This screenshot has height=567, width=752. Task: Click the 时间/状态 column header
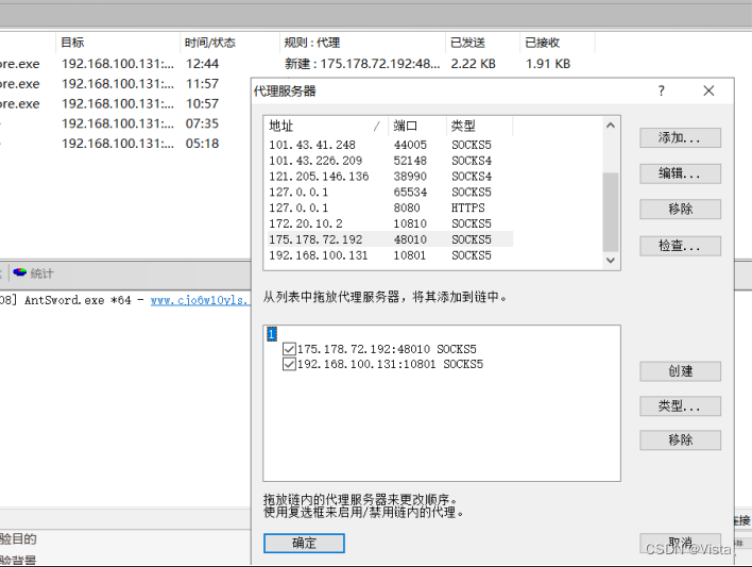[x=230, y=43]
